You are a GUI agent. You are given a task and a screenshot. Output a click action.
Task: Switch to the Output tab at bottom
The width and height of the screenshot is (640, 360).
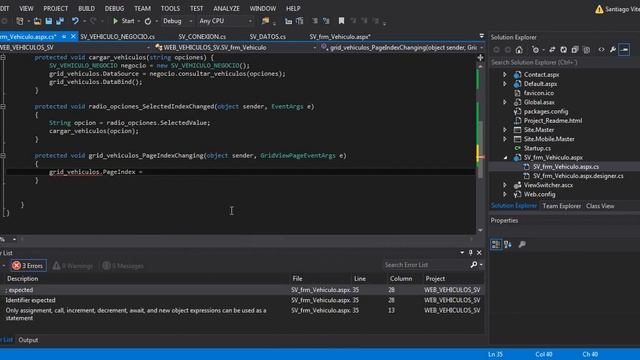click(28, 340)
